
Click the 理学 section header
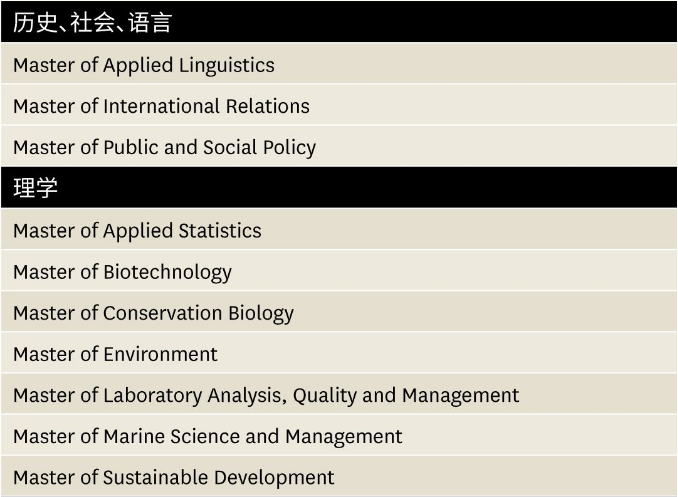coord(36,188)
